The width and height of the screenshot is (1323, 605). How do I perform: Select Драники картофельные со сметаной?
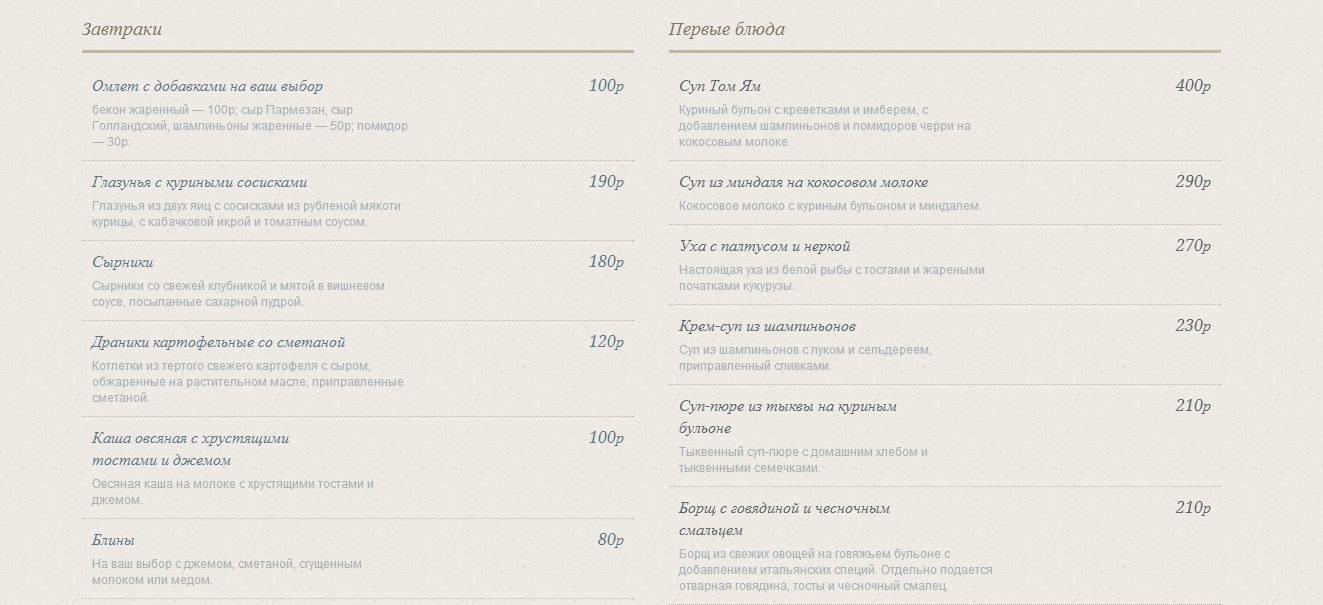(x=218, y=343)
